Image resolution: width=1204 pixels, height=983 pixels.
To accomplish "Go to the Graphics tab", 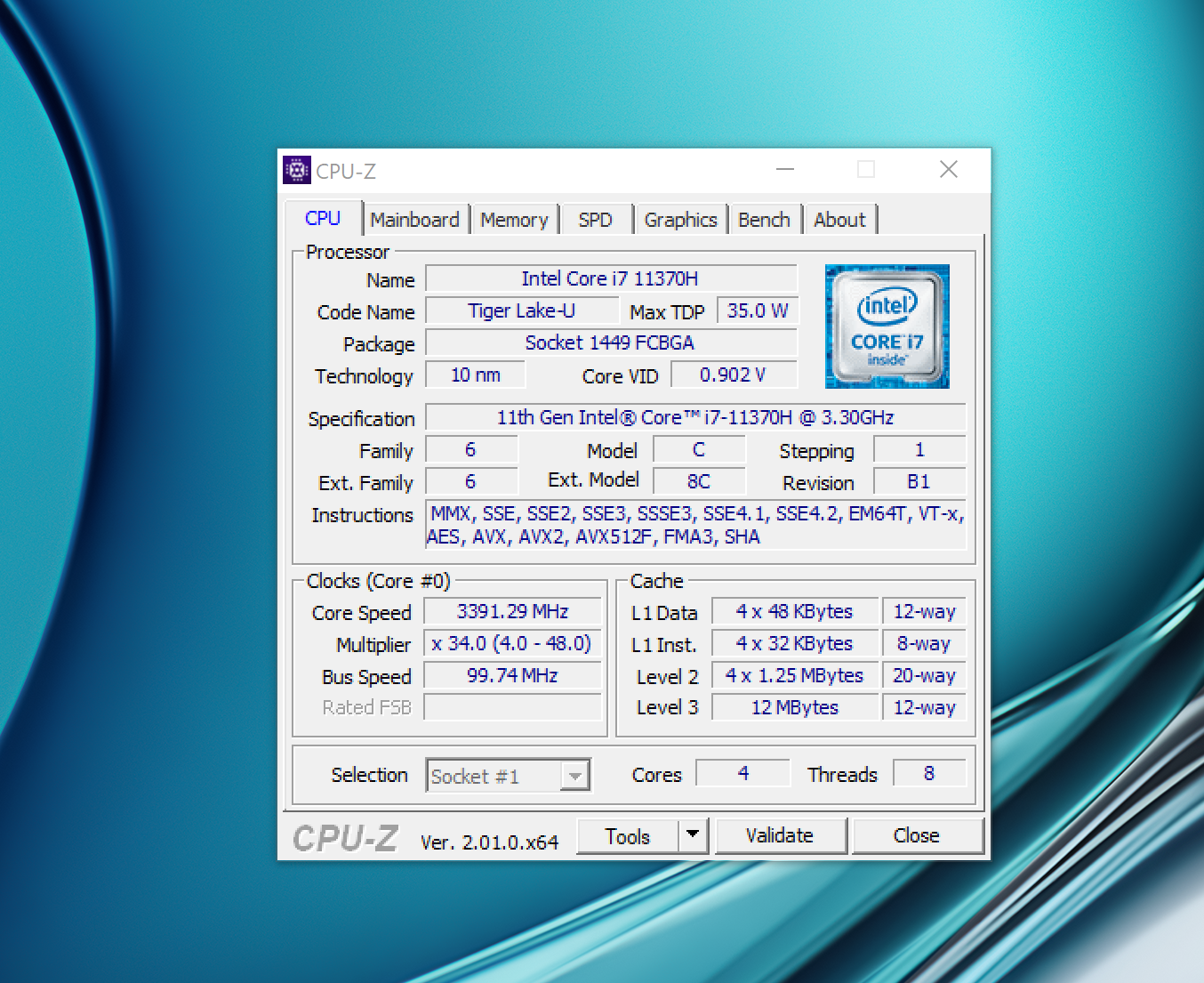I will point(680,220).
